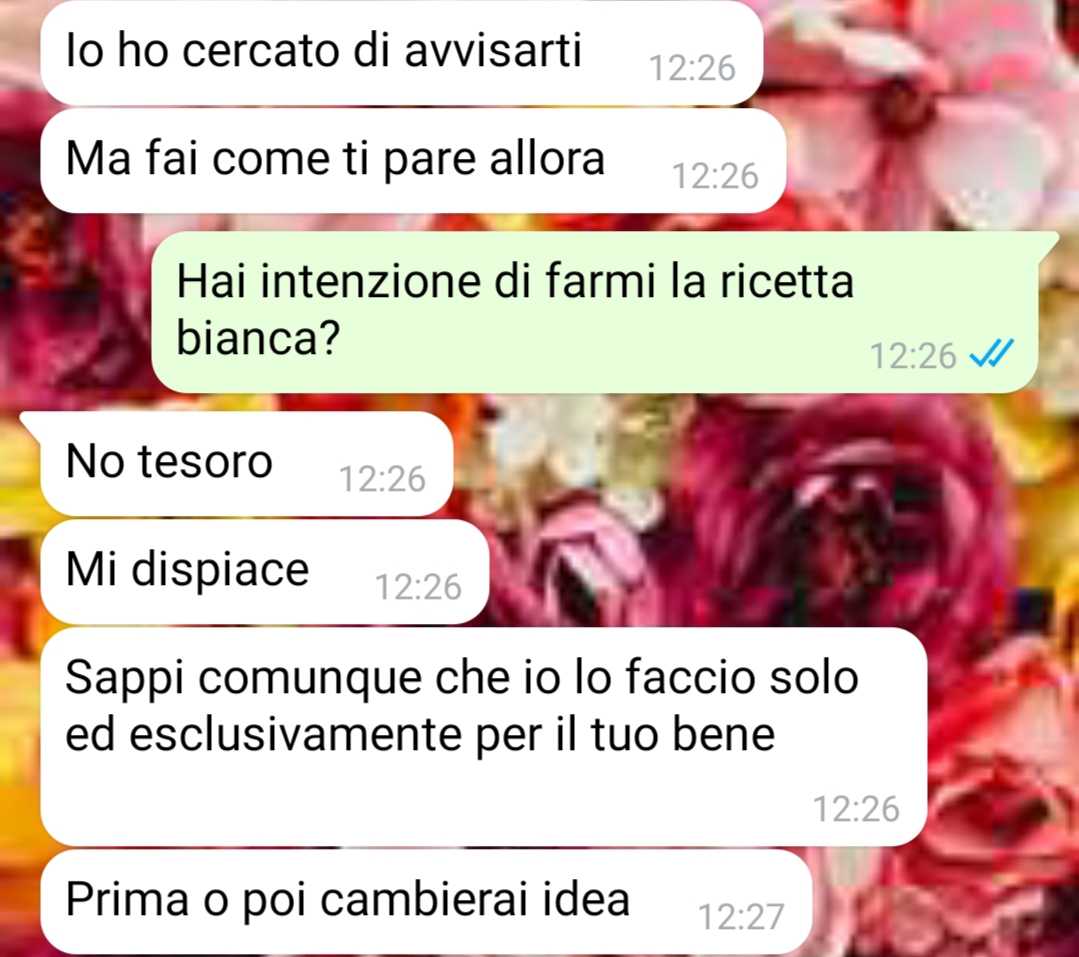Tap the 'Ma fai come ti pare allora' bubble
This screenshot has height=957, width=1079.
click(413, 160)
